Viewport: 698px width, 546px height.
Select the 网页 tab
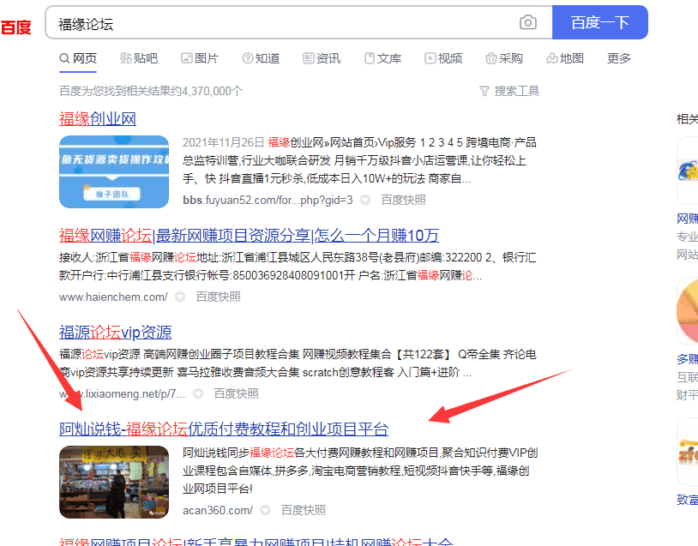coord(78,58)
